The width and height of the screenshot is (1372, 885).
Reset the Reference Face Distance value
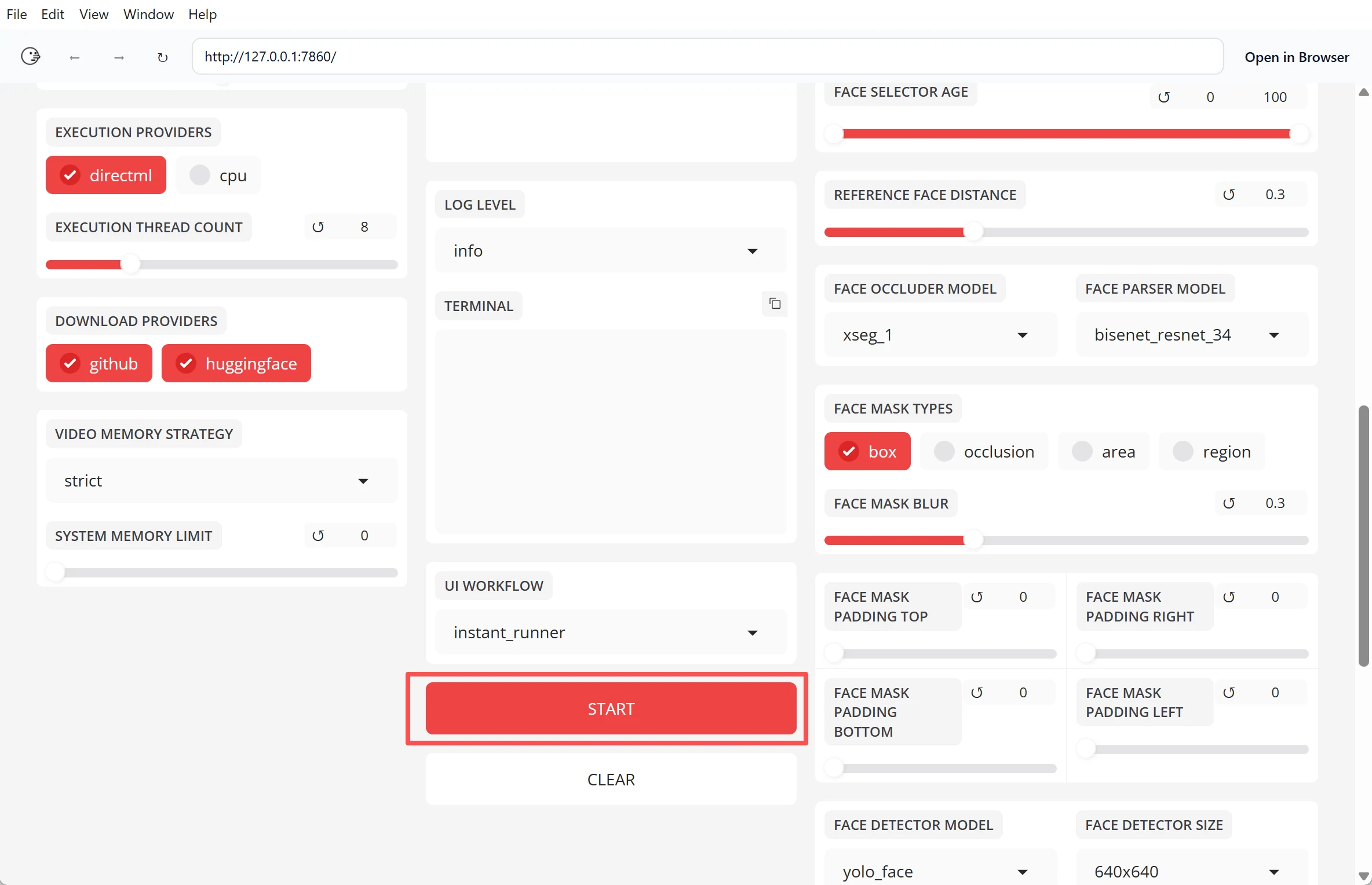(1229, 195)
